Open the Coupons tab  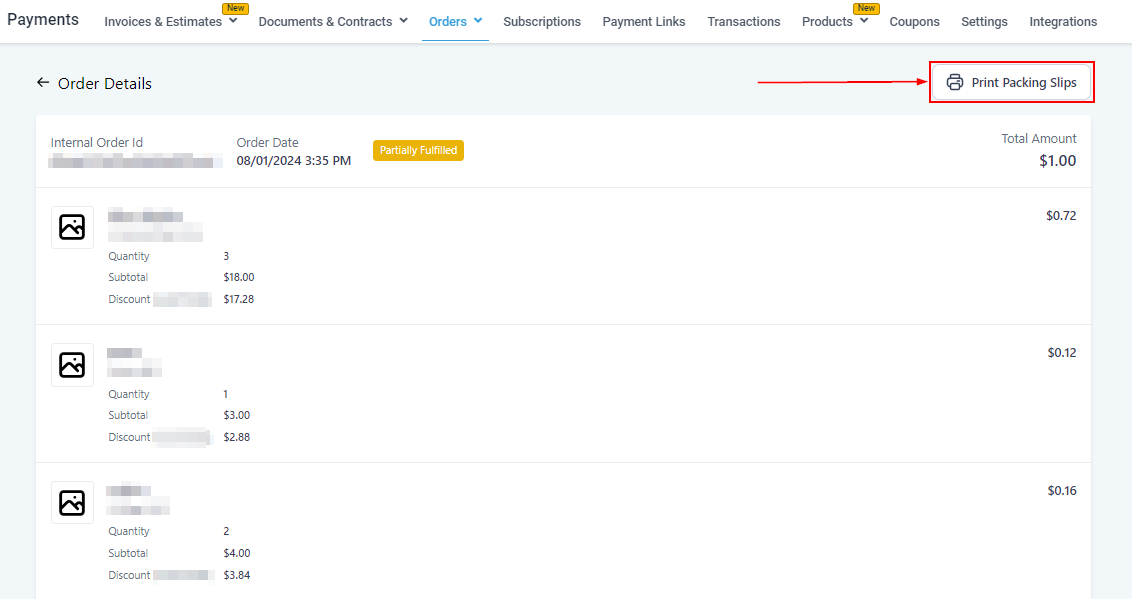coord(914,21)
